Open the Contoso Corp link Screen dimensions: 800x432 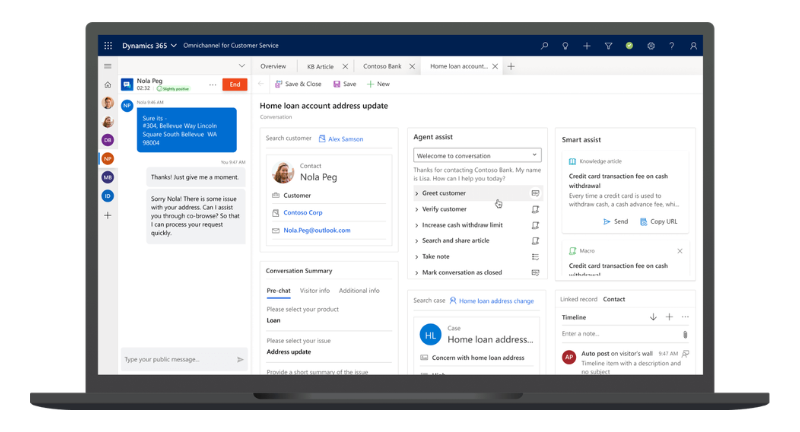(303, 213)
